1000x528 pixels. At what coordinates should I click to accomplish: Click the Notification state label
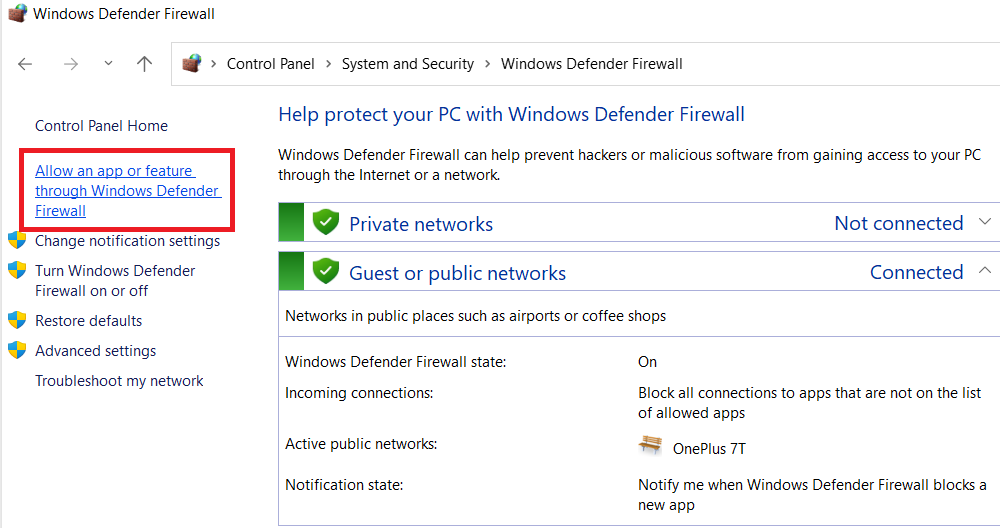[x=344, y=485]
